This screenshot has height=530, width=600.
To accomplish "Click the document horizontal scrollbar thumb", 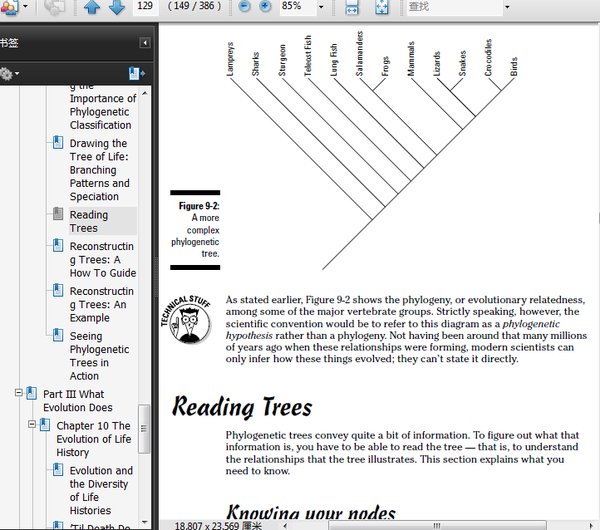I will 437,525.
